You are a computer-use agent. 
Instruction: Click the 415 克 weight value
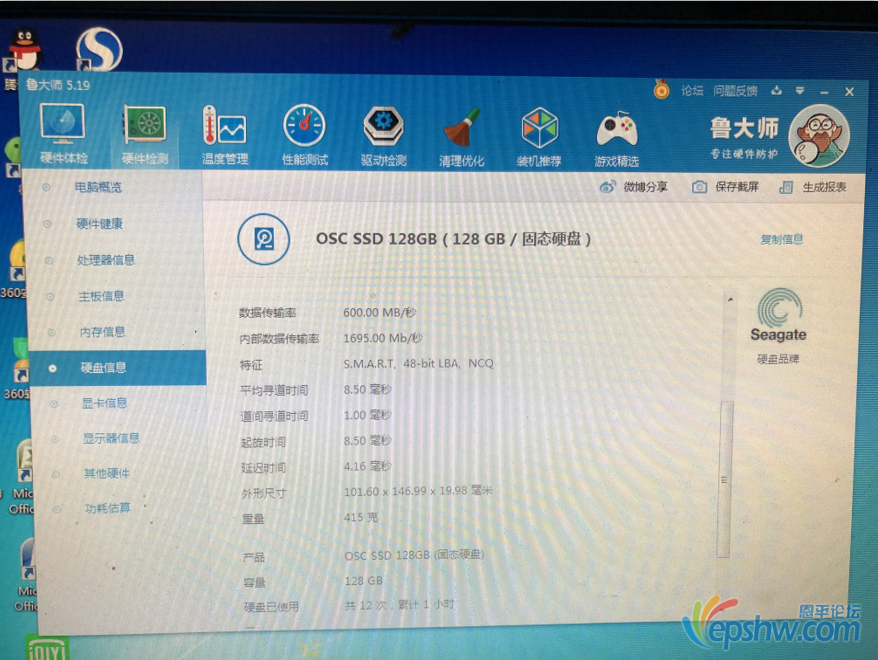click(361, 517)
